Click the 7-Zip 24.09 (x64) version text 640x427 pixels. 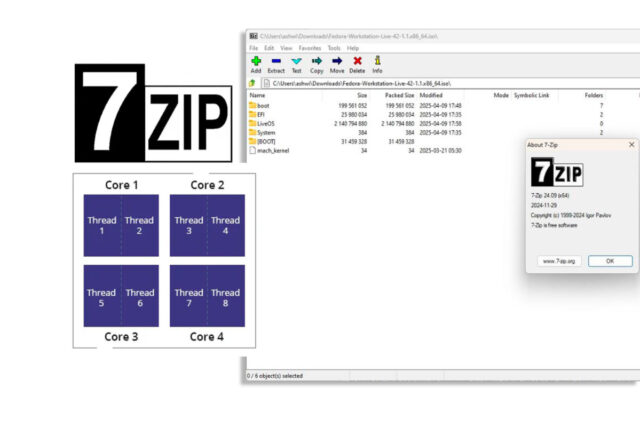pos(550,195)
